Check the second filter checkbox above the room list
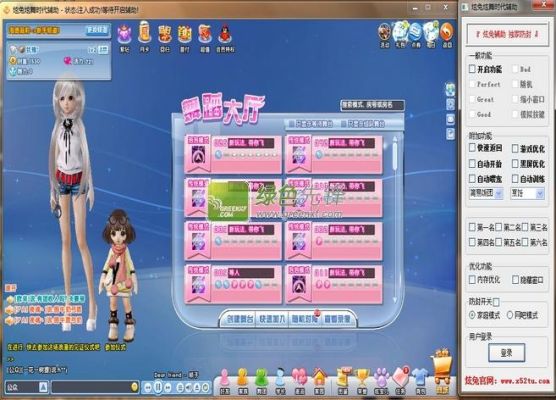556x400 pixels. pos(343,123)
